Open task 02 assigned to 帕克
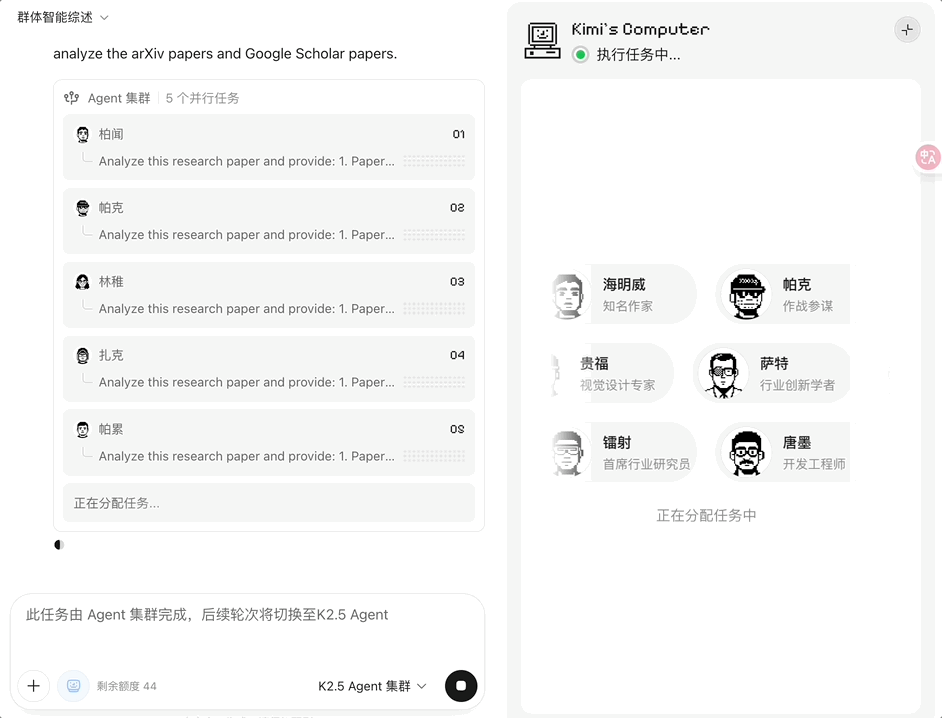Viewport: 942px width, 718px height. pyautogui.click(x=268, y=221)
